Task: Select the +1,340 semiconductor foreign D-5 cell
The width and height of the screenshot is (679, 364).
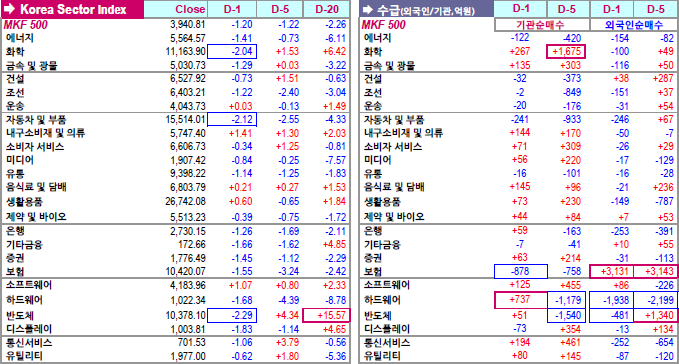Action: pos(655,316)
